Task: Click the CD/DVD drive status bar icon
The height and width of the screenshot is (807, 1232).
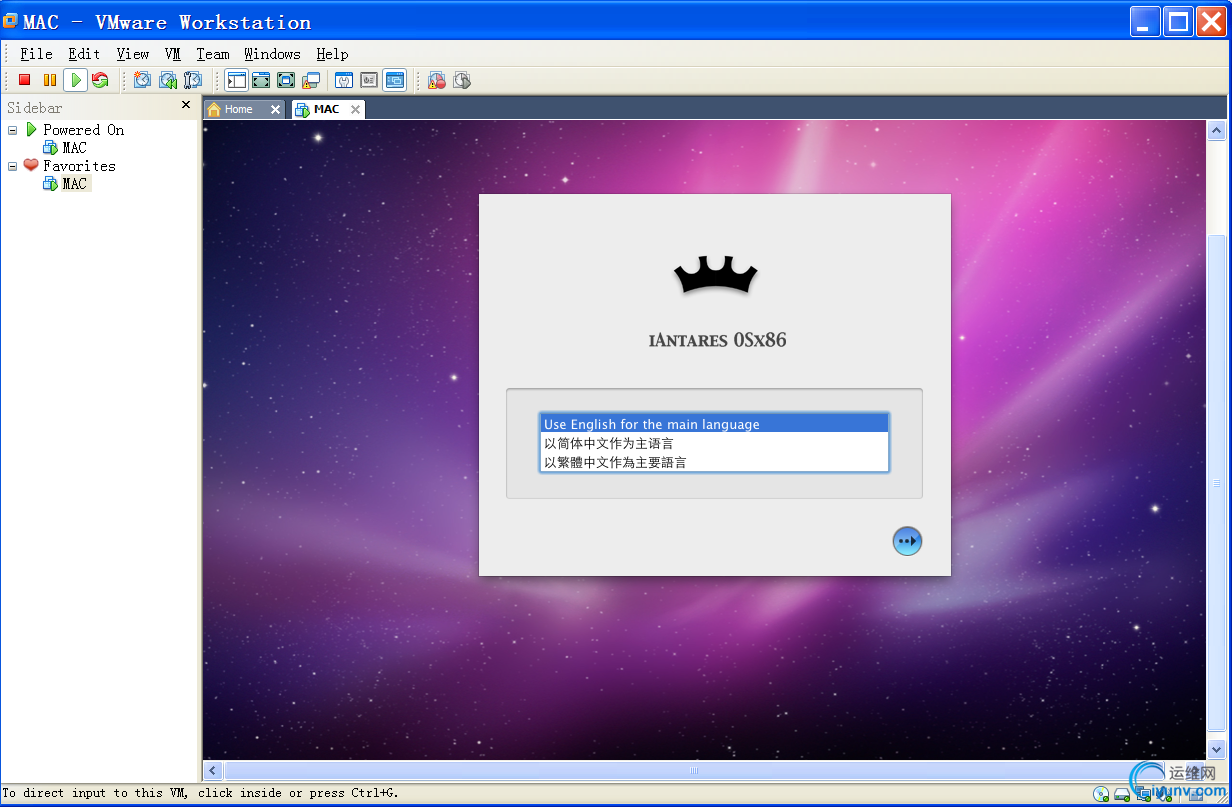Action: 1101,795
